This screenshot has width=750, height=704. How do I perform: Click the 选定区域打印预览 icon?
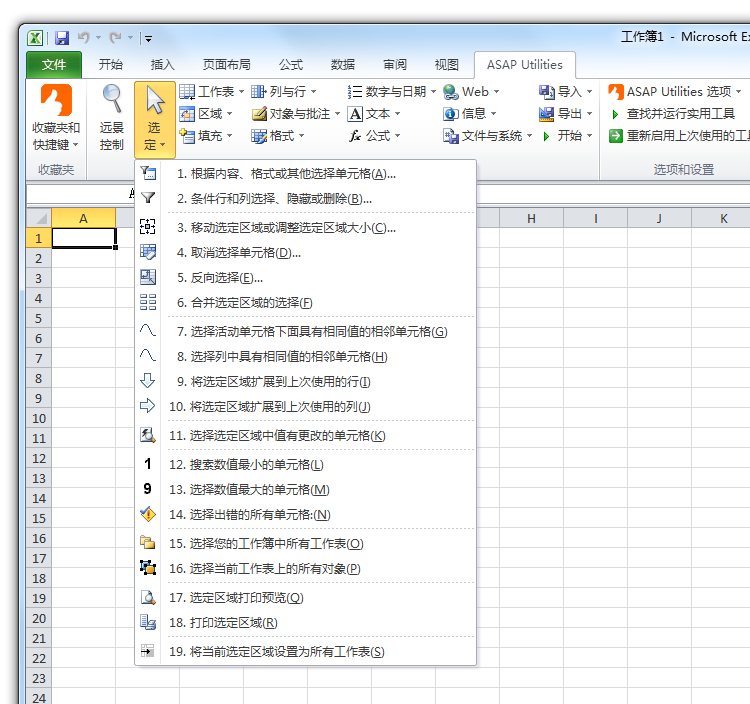tap(148, 598)
